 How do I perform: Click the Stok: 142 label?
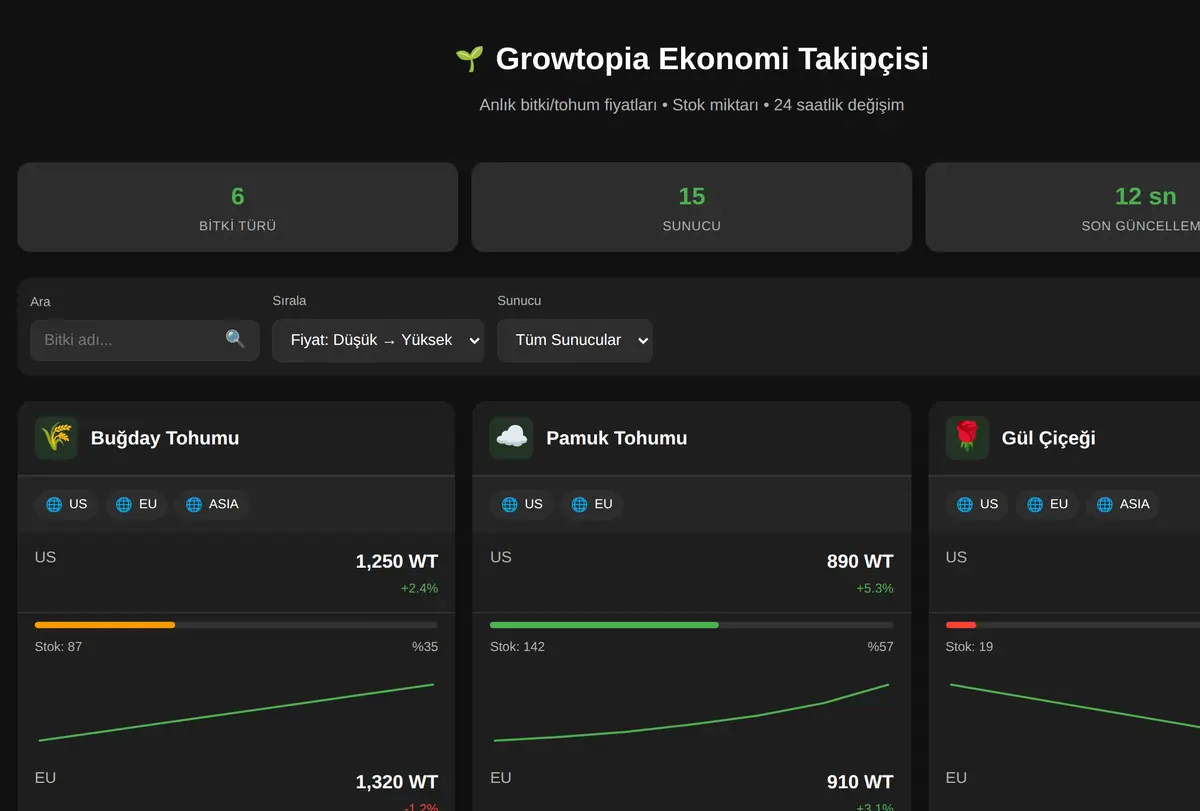[x=517, y=647]
